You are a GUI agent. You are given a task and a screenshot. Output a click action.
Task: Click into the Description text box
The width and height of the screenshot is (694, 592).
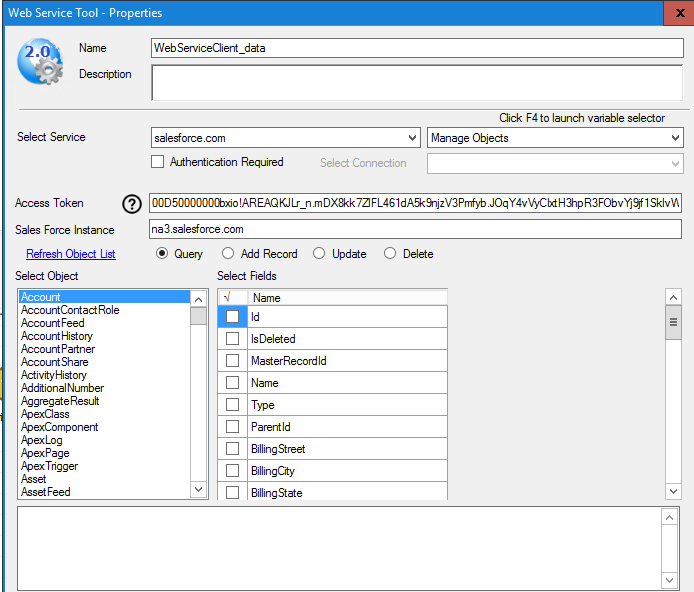pyautogui.click(x=417, y=83)
